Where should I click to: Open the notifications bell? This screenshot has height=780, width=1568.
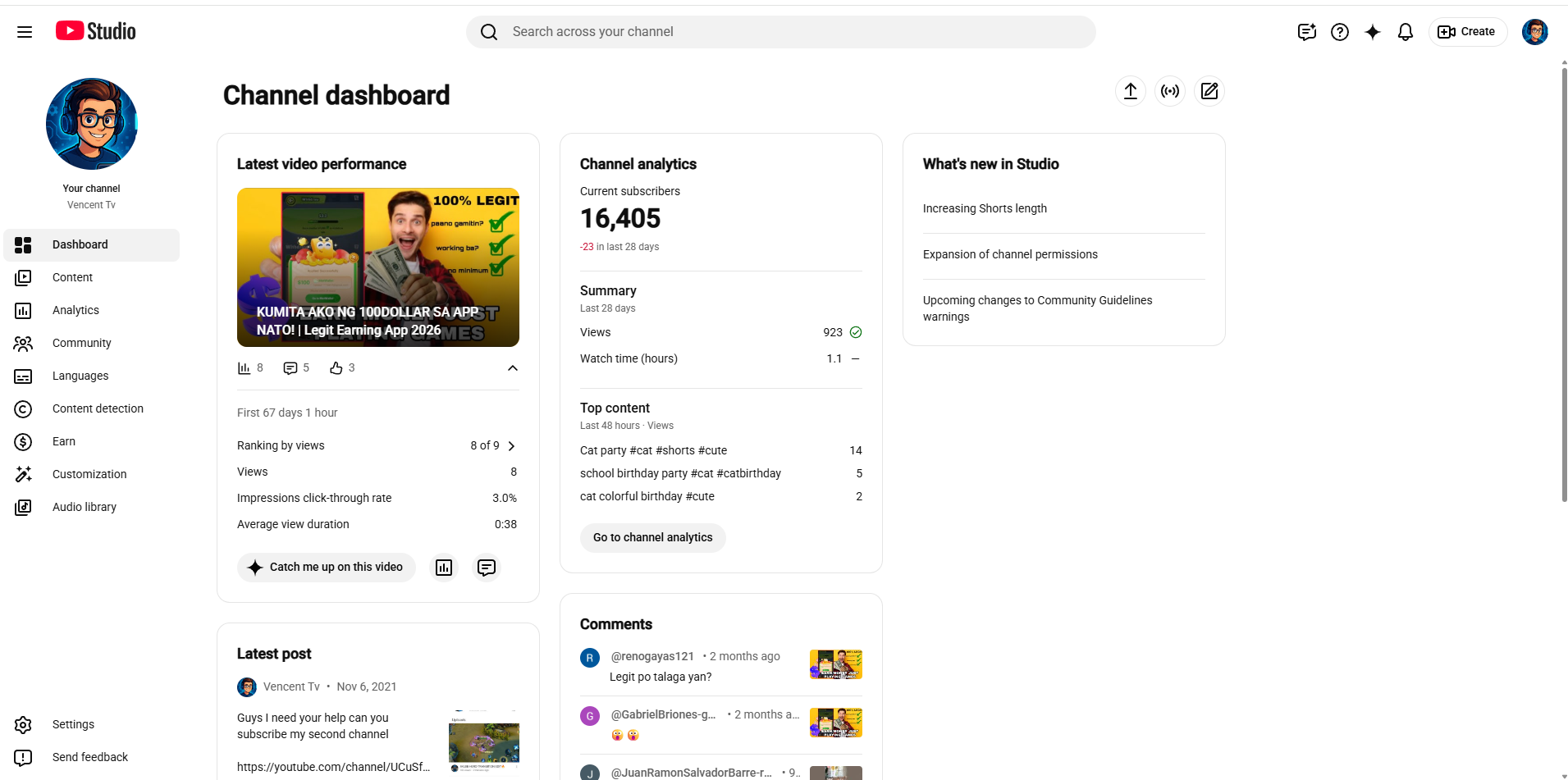pyautogui.click(x=1406, y=32)
